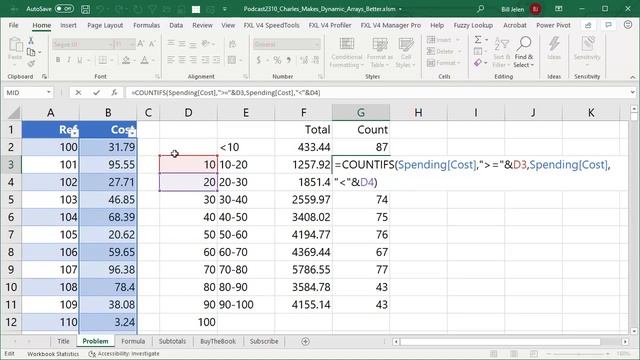Cancel the formula entry with X

pos(78,93)
